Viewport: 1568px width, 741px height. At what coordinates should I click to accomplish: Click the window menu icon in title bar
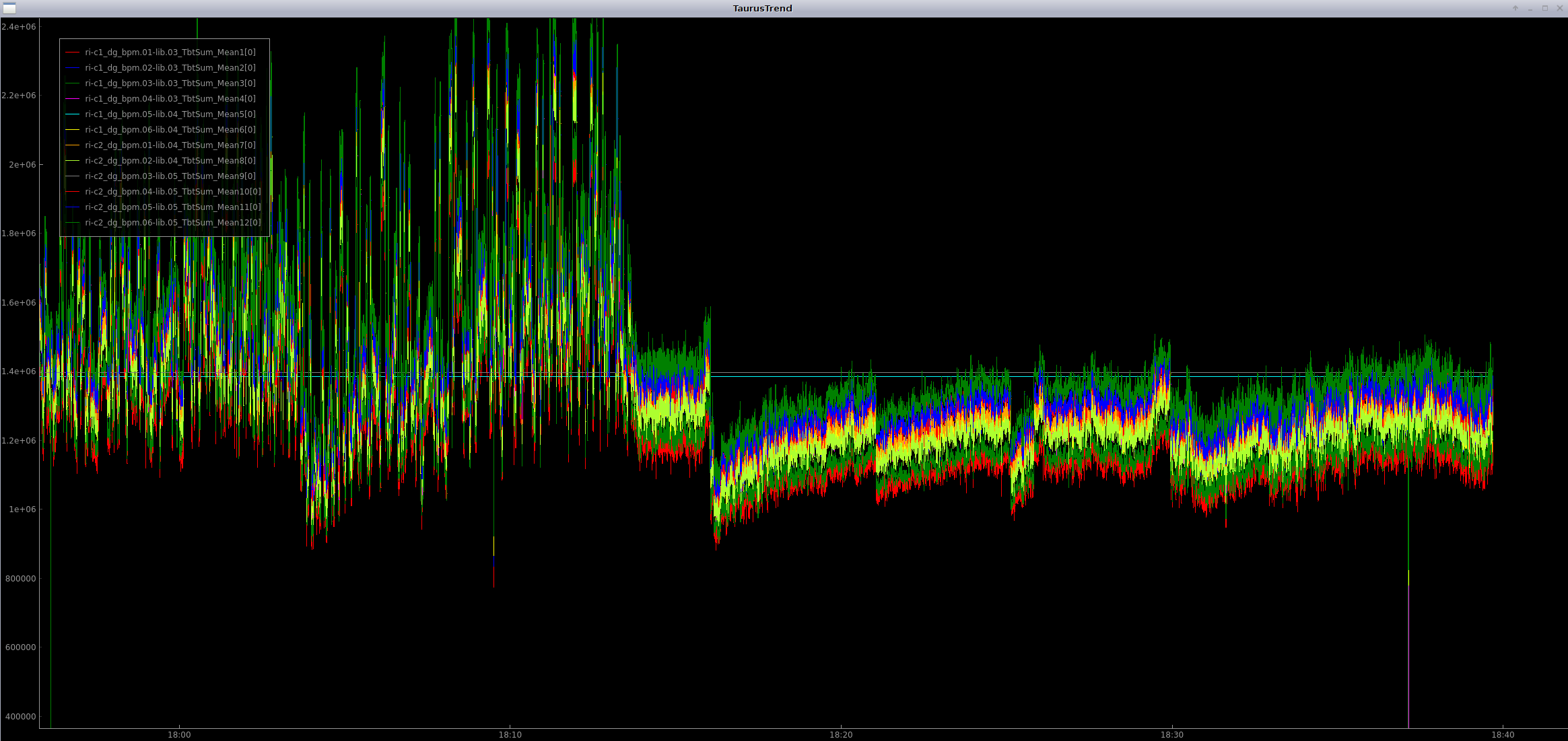9,8
